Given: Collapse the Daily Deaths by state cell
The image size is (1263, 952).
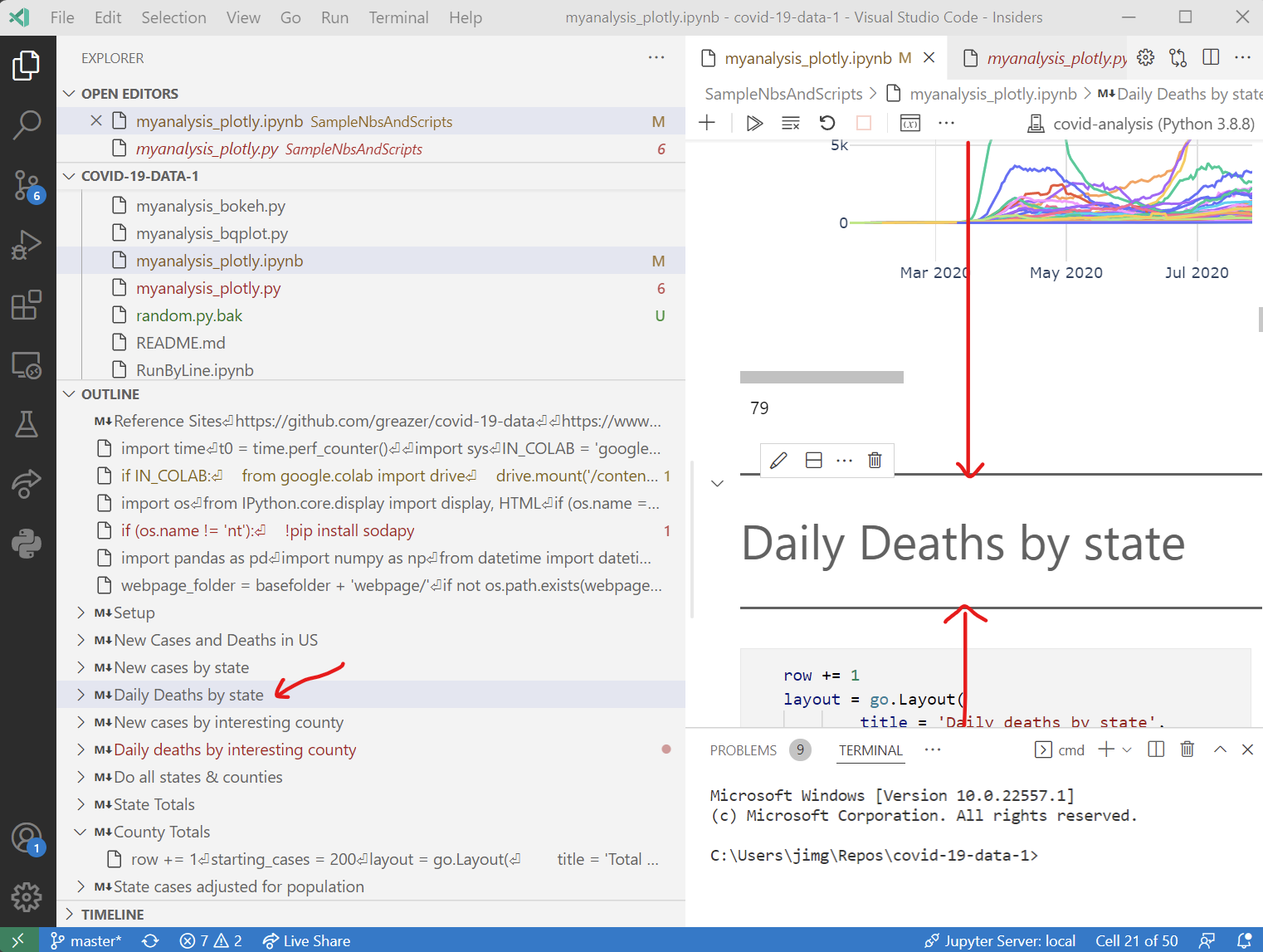Looking at the screenshot, I should coord(718,483).
